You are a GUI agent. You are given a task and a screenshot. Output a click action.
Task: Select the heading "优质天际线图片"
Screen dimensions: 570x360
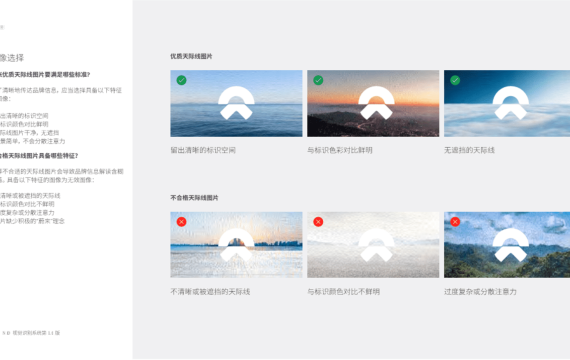click(191, 56)
